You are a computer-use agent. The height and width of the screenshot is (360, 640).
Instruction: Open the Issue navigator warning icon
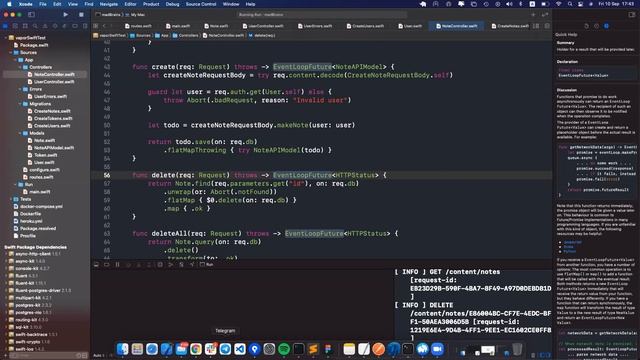click(x=45, y=26)
